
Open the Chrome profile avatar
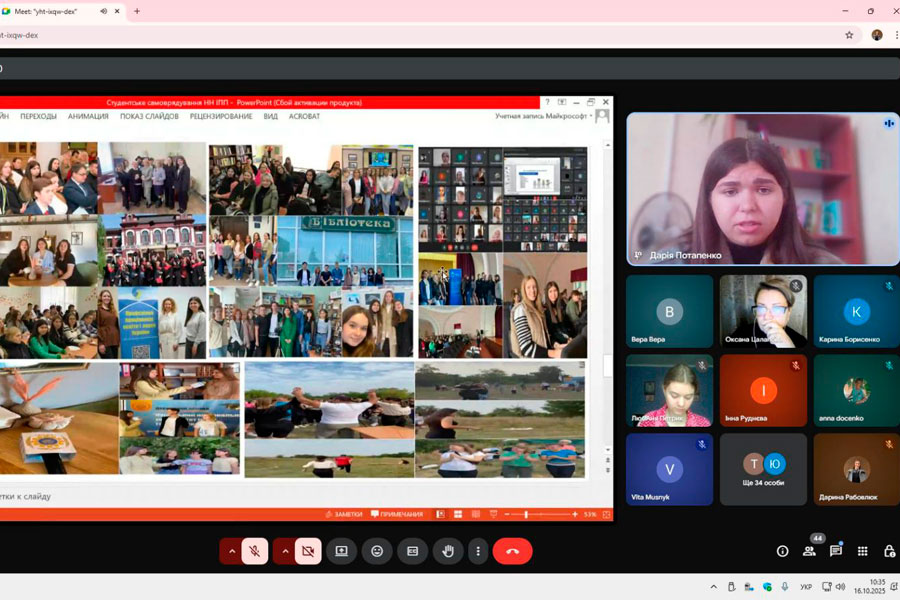(876, 35)
